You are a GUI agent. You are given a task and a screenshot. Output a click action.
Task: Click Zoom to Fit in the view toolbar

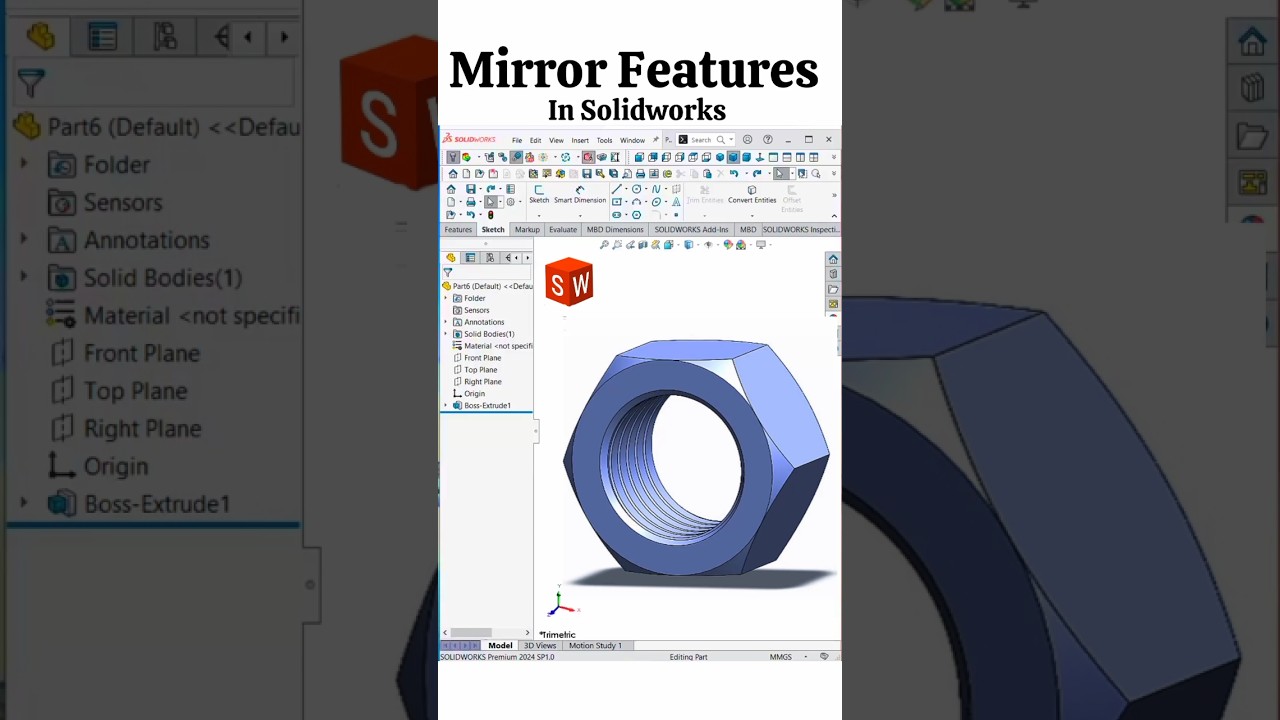point(604,245)
